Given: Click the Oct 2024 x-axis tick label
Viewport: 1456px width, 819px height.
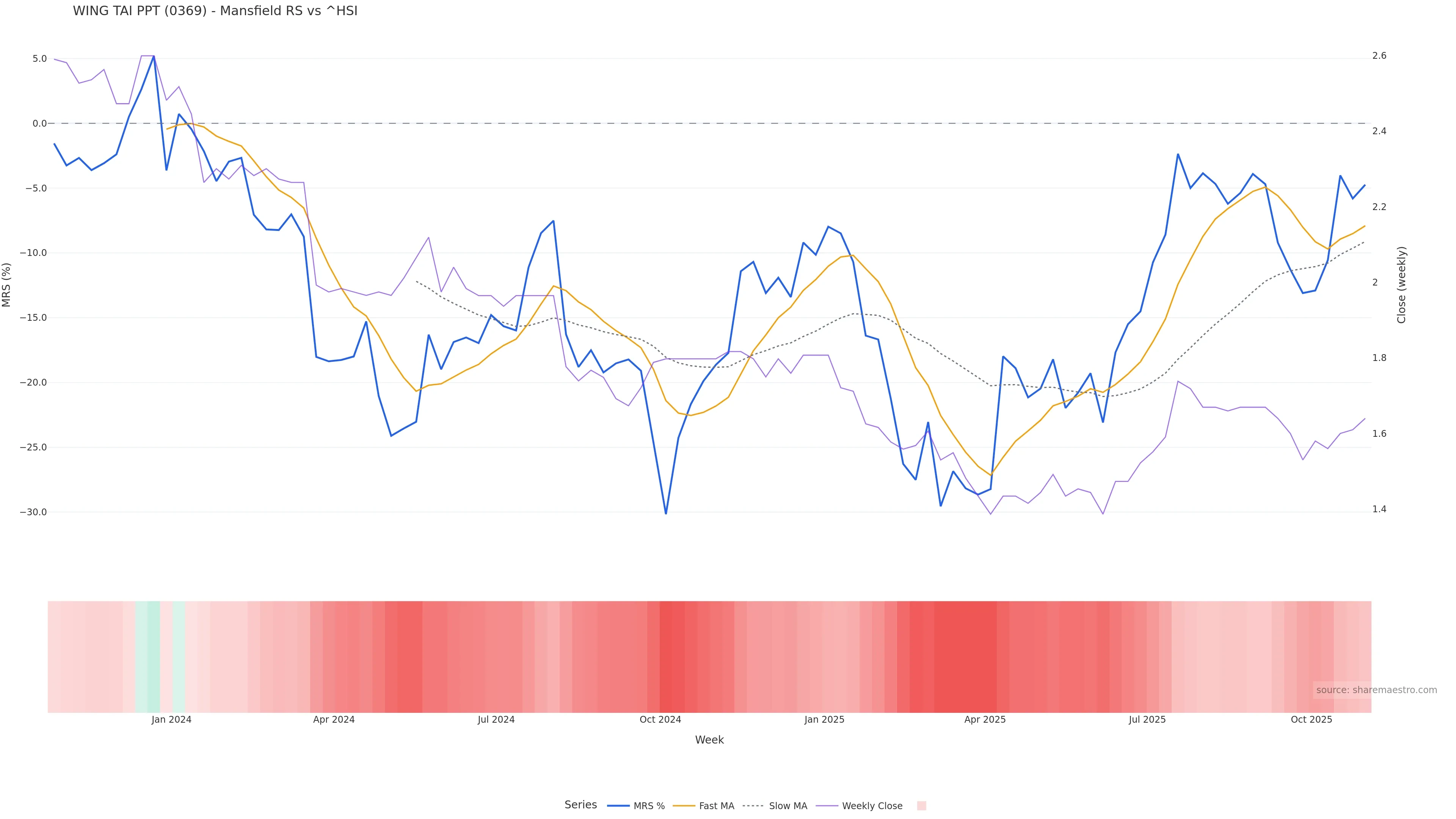Looking at the screenshot, I should tap(660, 720).
